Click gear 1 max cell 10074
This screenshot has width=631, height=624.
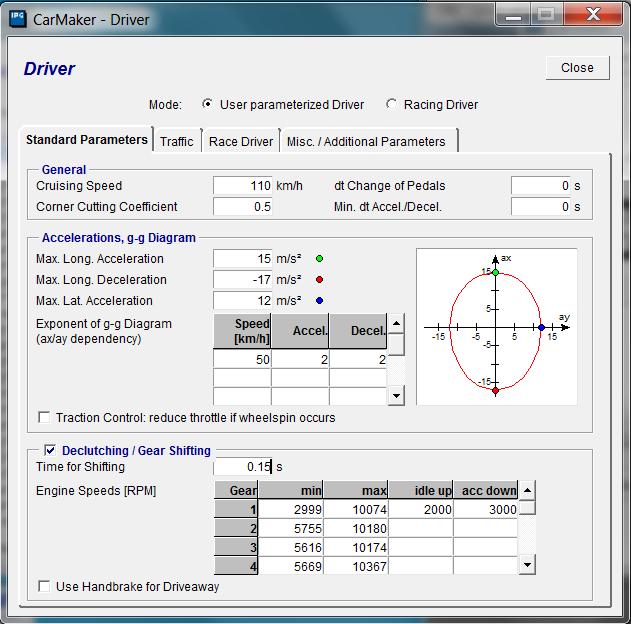pyautogui.click(x=356, y=509)
